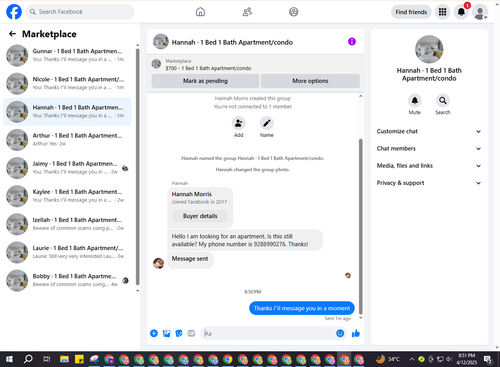This screenshot has width=500, height=367.
Task: Open the Windows Start button
Action: [x=9, y=359]
